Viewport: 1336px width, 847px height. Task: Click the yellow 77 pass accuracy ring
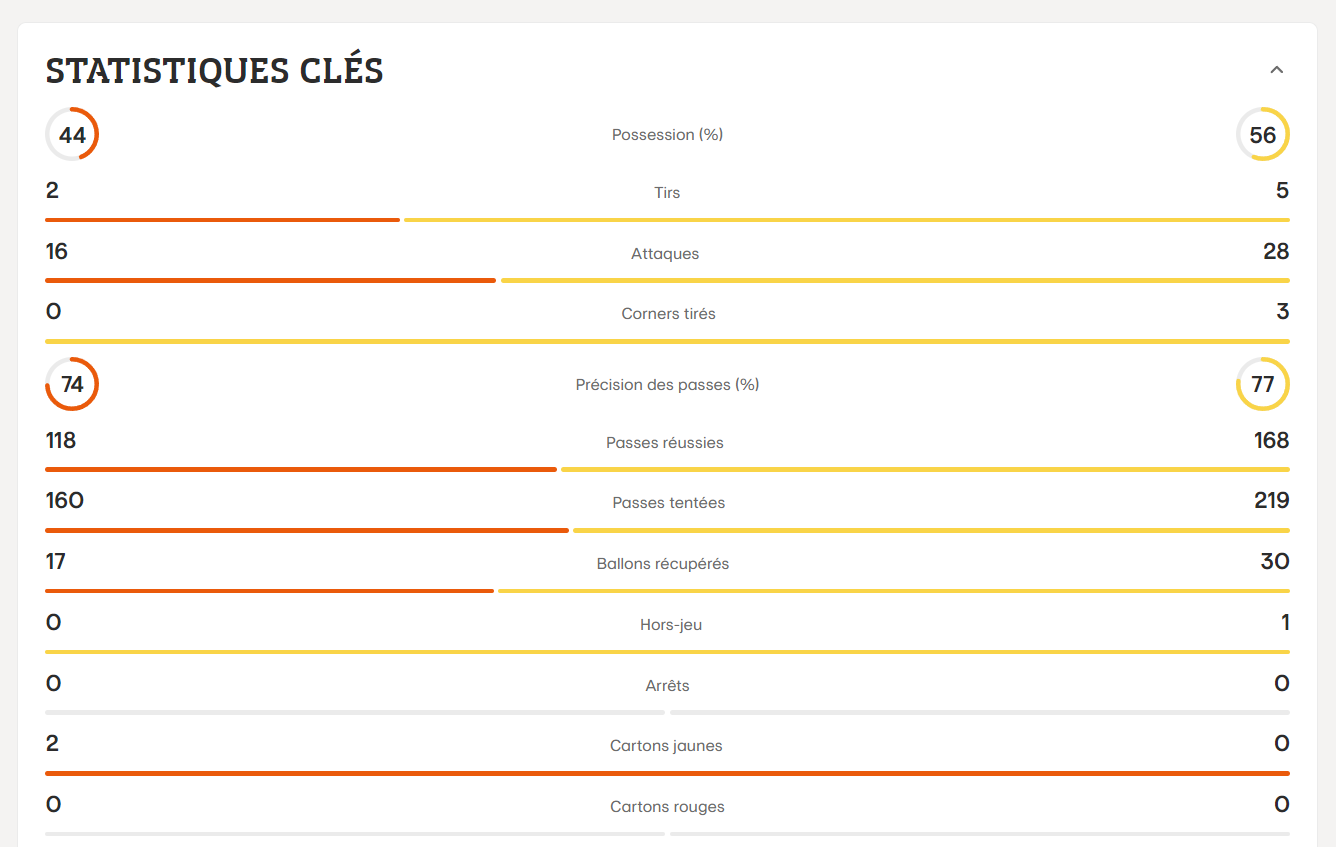1262,384
